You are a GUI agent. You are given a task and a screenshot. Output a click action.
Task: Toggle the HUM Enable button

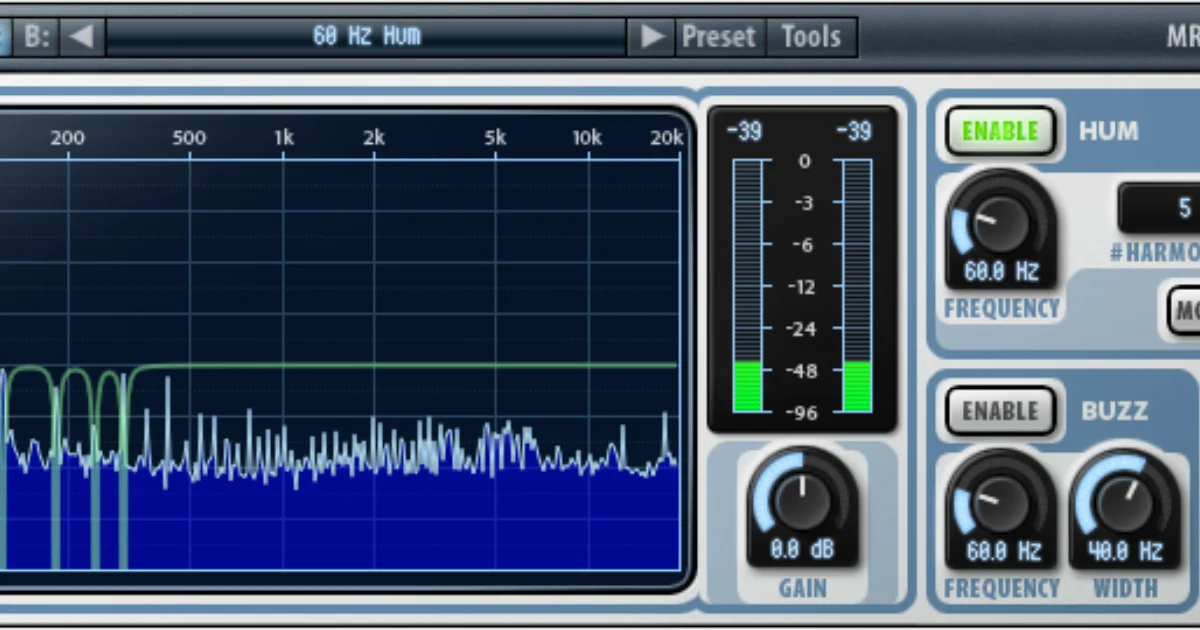coord(1000,131)
